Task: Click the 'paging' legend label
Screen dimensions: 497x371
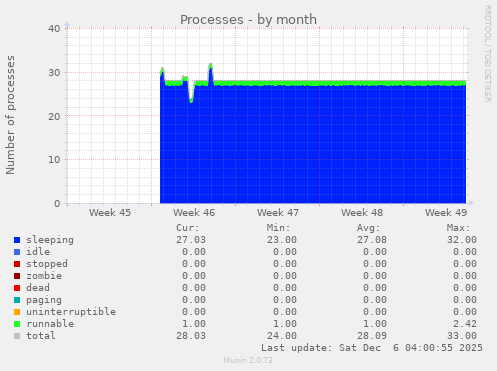Action: tap(44, 300)
